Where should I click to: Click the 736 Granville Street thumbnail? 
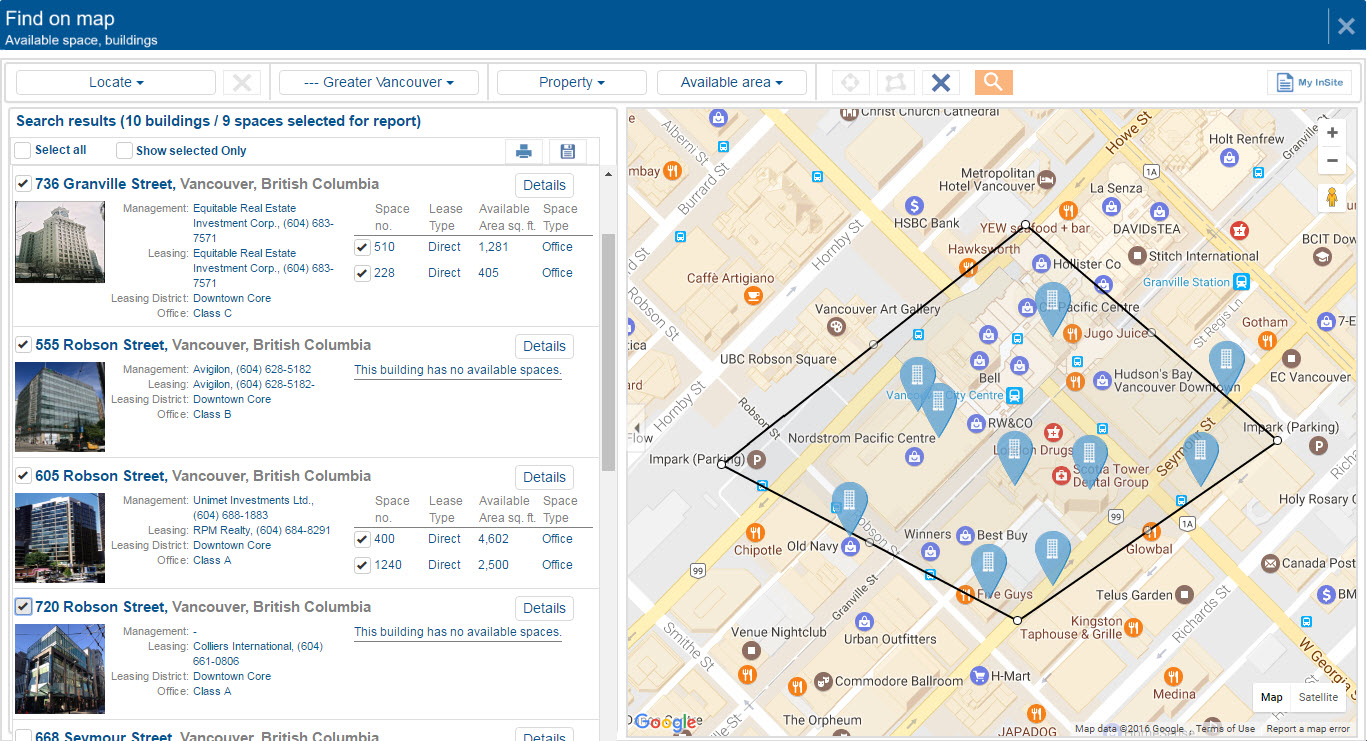pyautogui.click(x=60, y=242)
